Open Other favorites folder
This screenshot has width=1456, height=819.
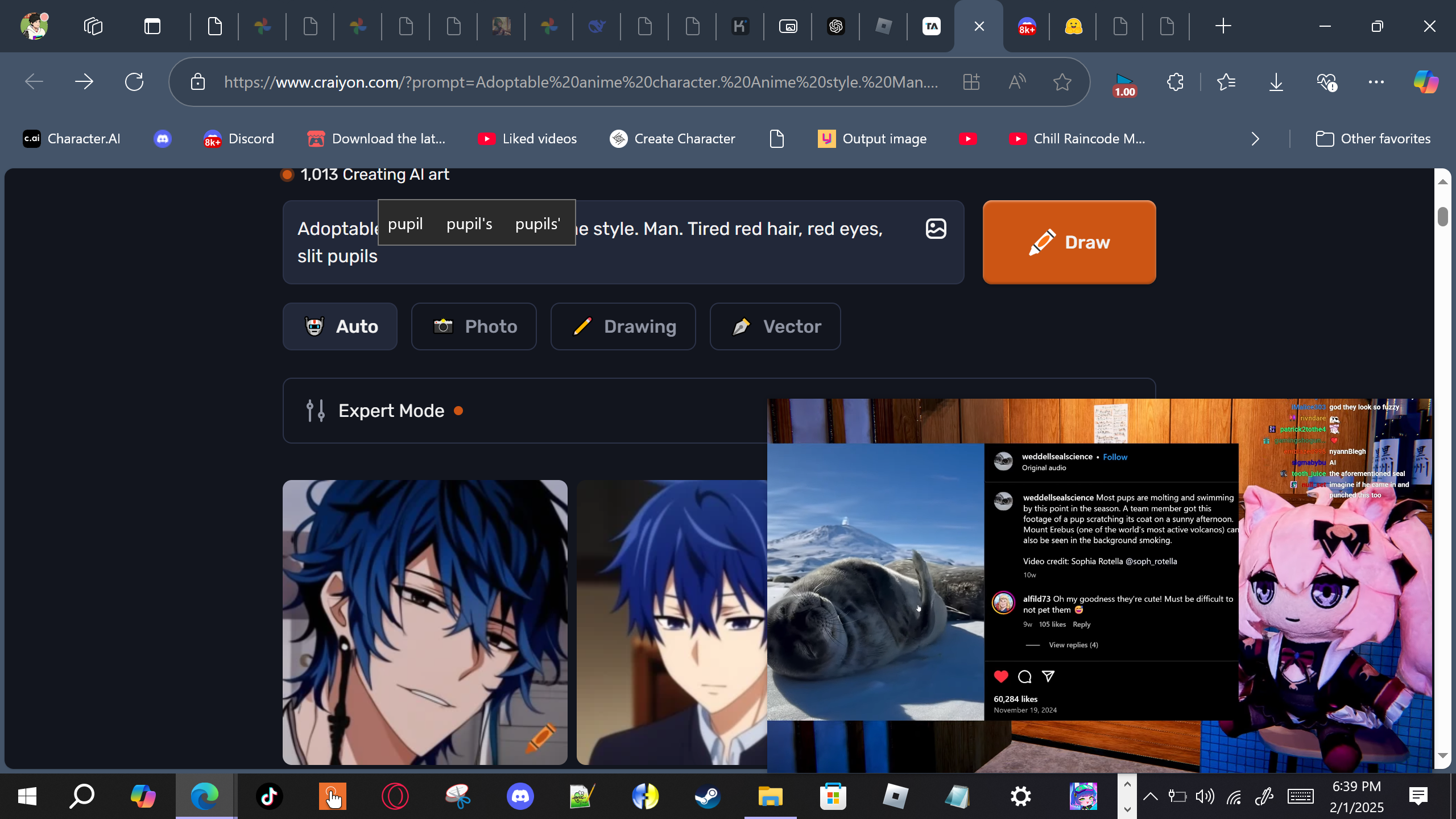click(1373, 139)
